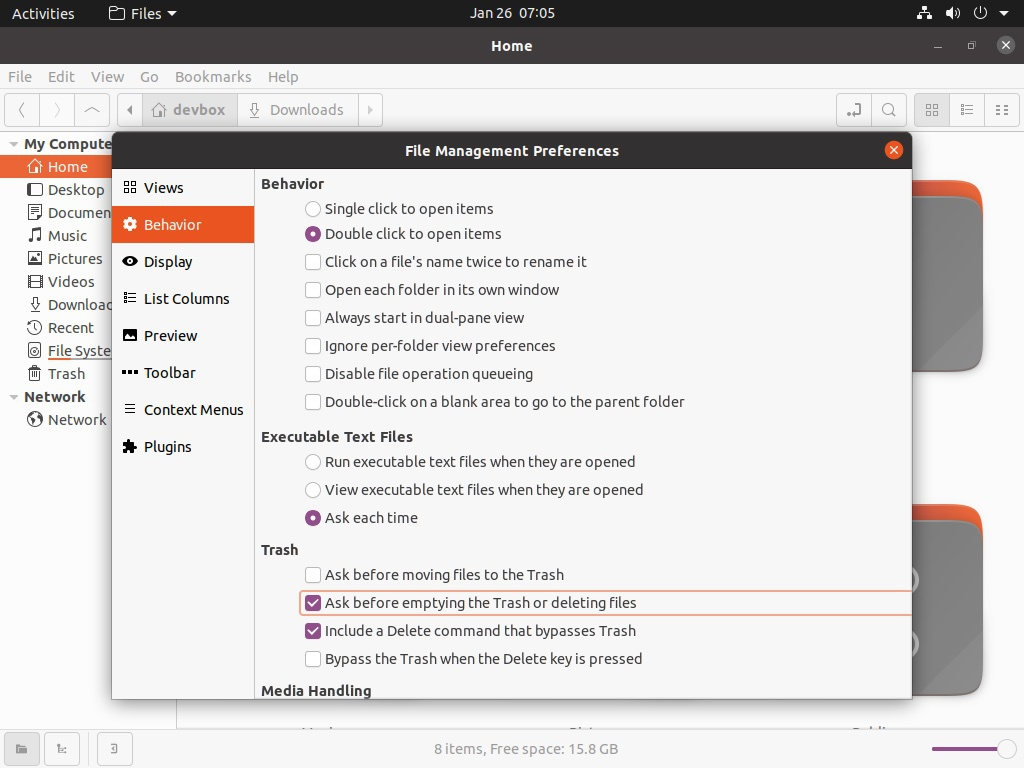Open the Display preferences via its eye icon
The width and height of the screenshot is (1024, 768).
[x=168, y=261]
